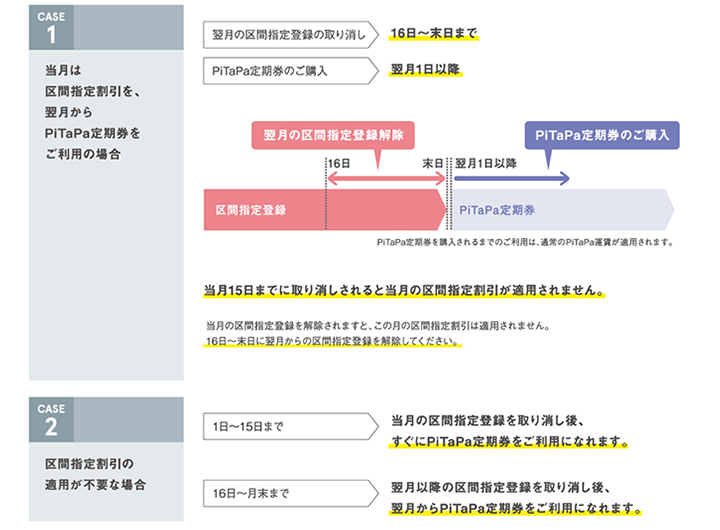Select the box 'PiTaPa定期券のご購入' with arrow outline
720x530 pixels.
coord(291,71)
